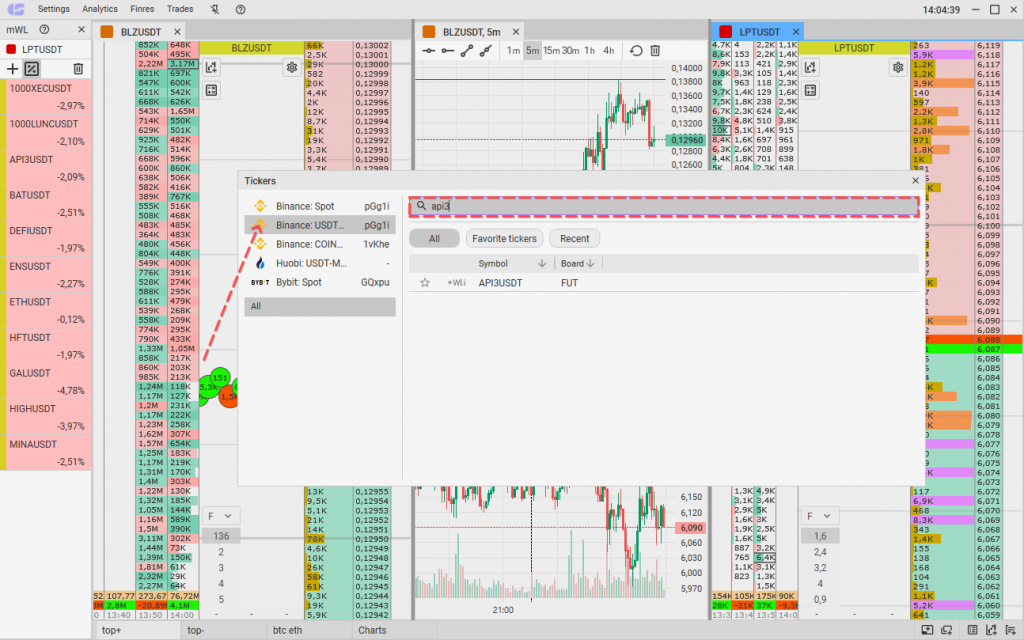Click the All exchanges row
The height and width of the screenshot is (640, 1024).
point(320,306)
